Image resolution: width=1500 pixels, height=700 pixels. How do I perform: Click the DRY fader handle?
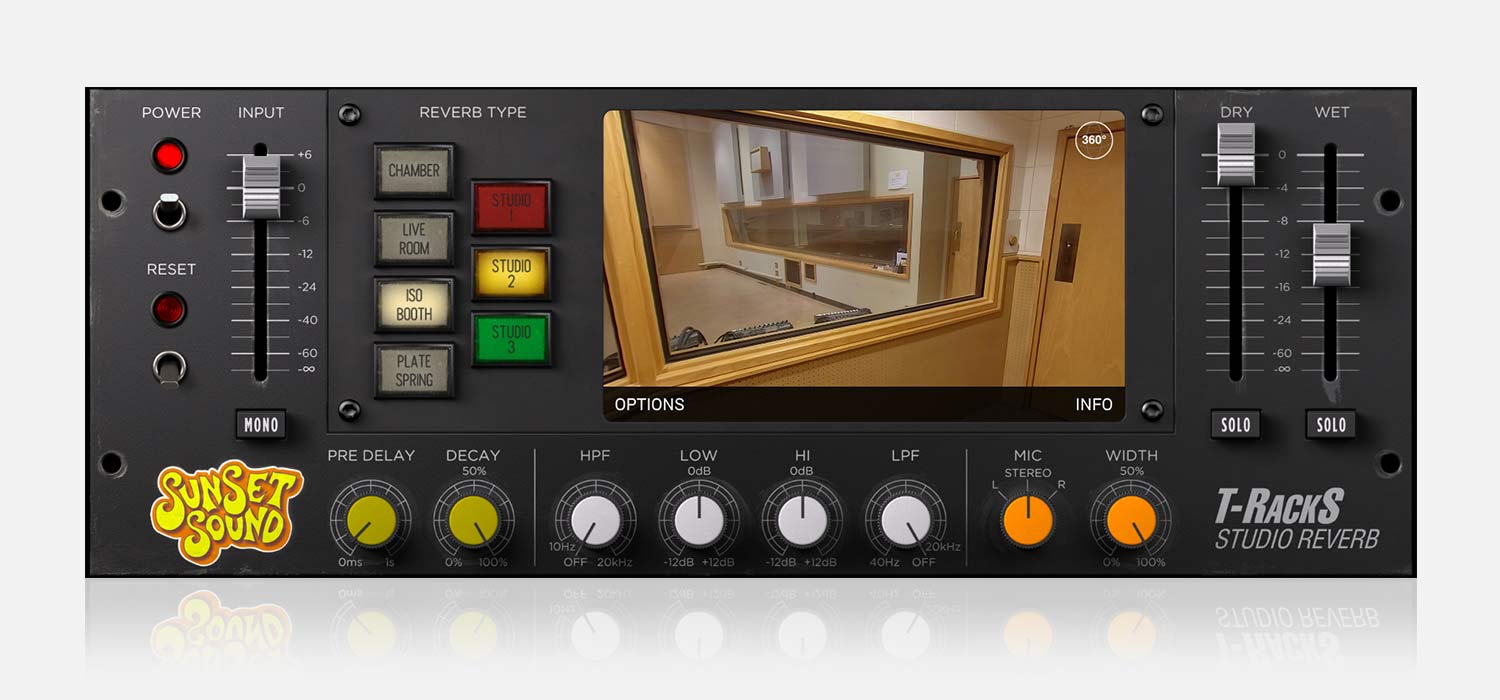point(1236,155)
